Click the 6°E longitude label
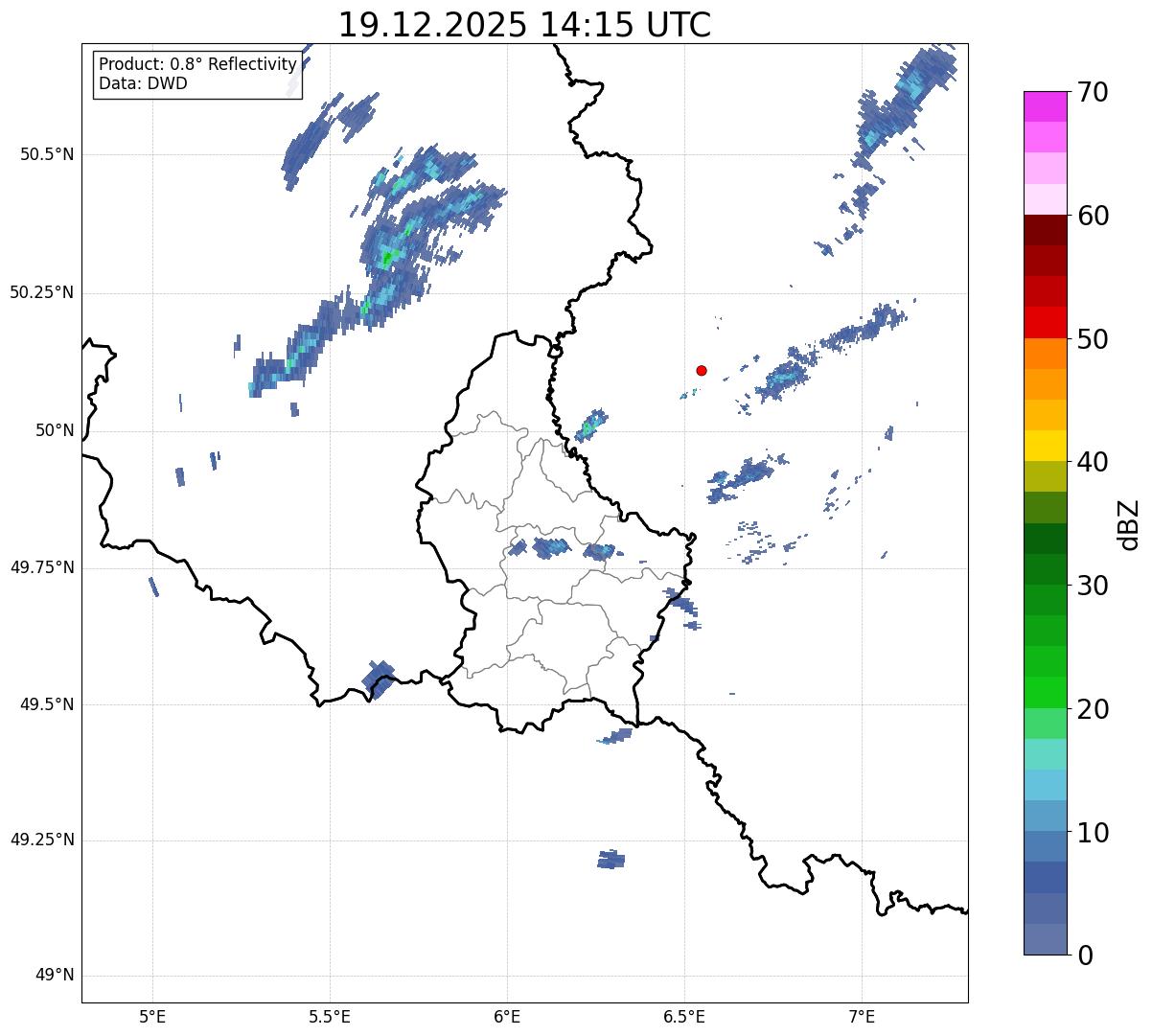 pos(507,1016)
